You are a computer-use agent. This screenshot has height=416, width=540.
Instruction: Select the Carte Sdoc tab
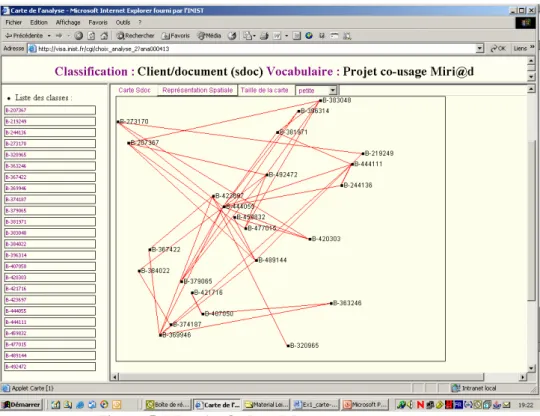coord(134,90)
